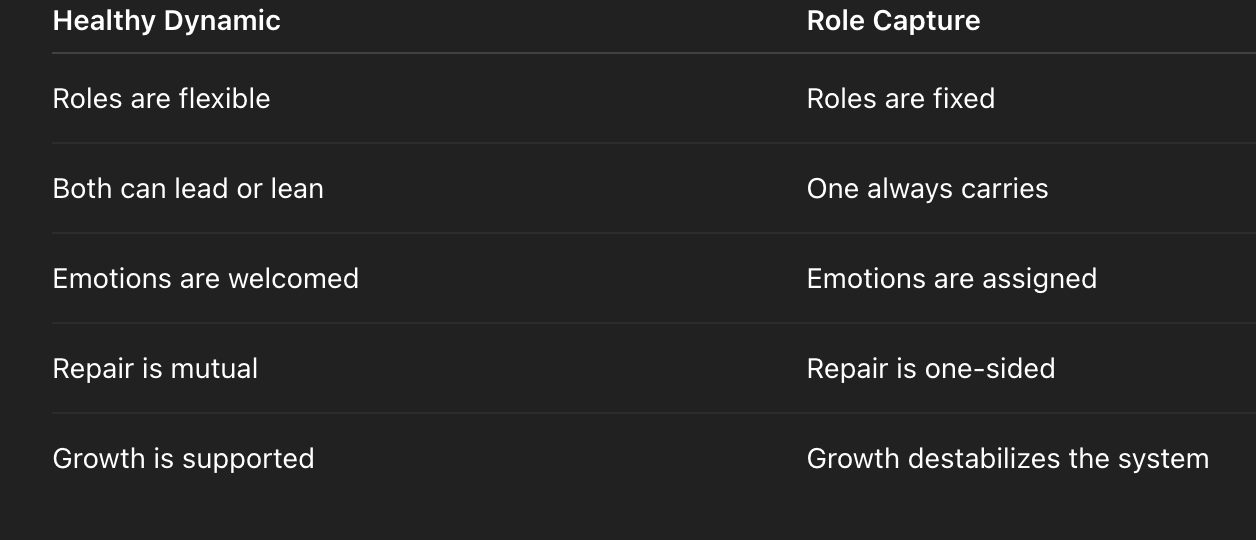The image size is (1256, 540).
Task: Select Growth destabilizes the system cell
Action: pos(1008,458)
